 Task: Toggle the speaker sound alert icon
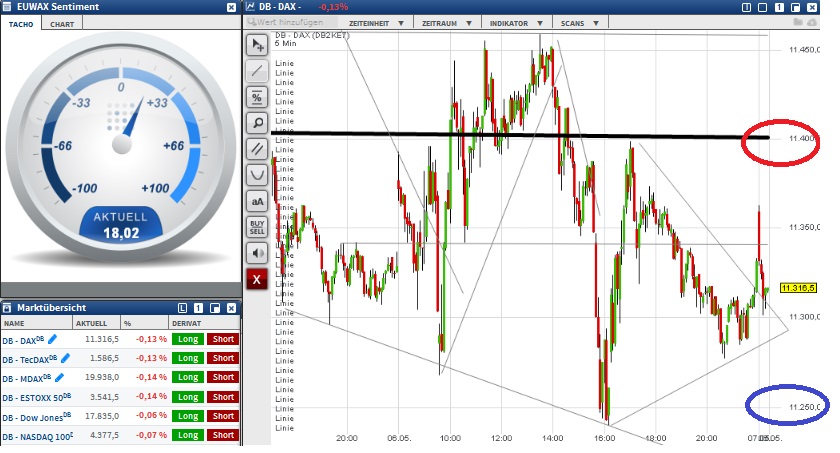pos(257,253)
